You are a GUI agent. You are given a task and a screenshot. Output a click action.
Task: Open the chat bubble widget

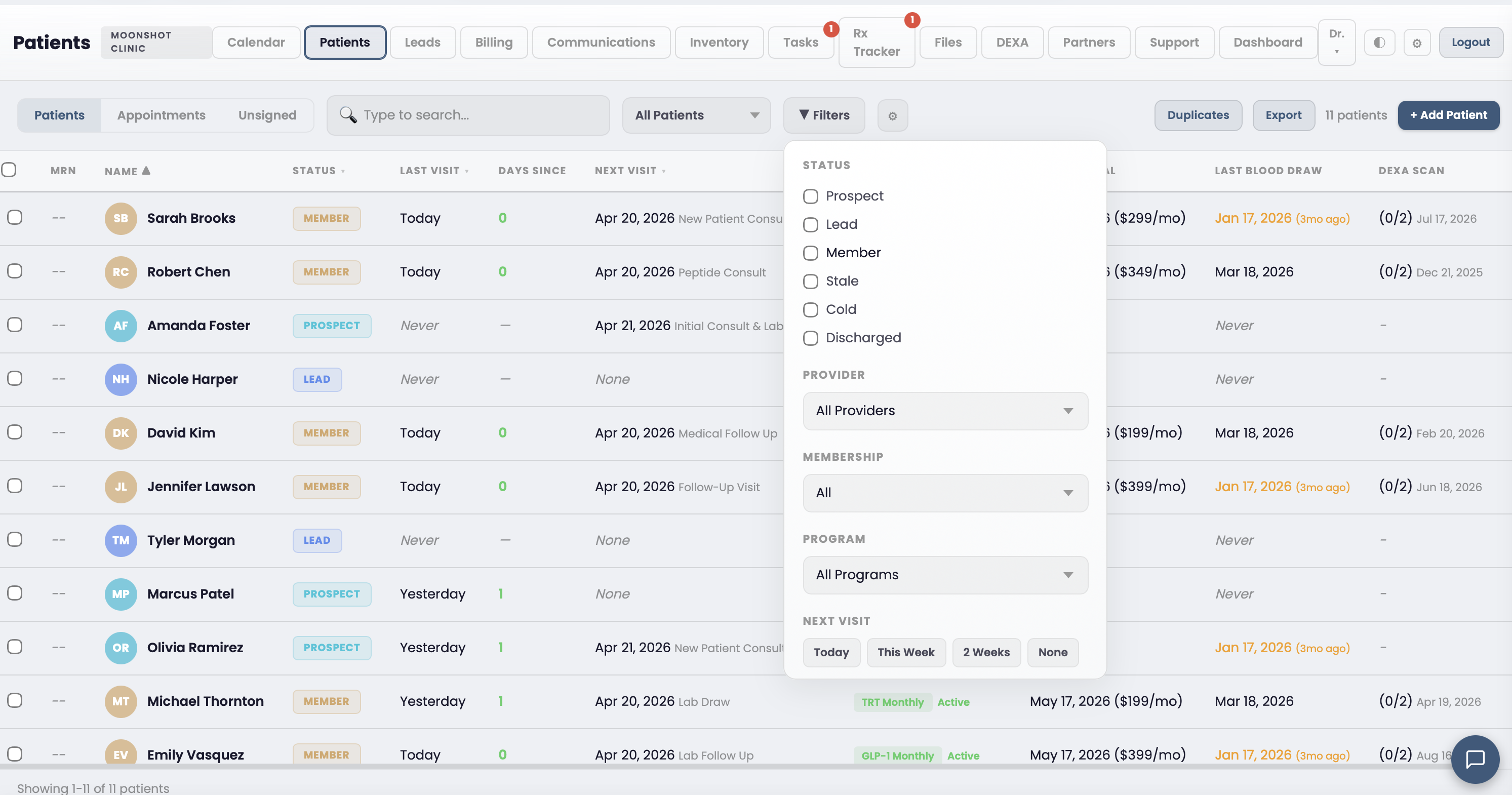1475,759
